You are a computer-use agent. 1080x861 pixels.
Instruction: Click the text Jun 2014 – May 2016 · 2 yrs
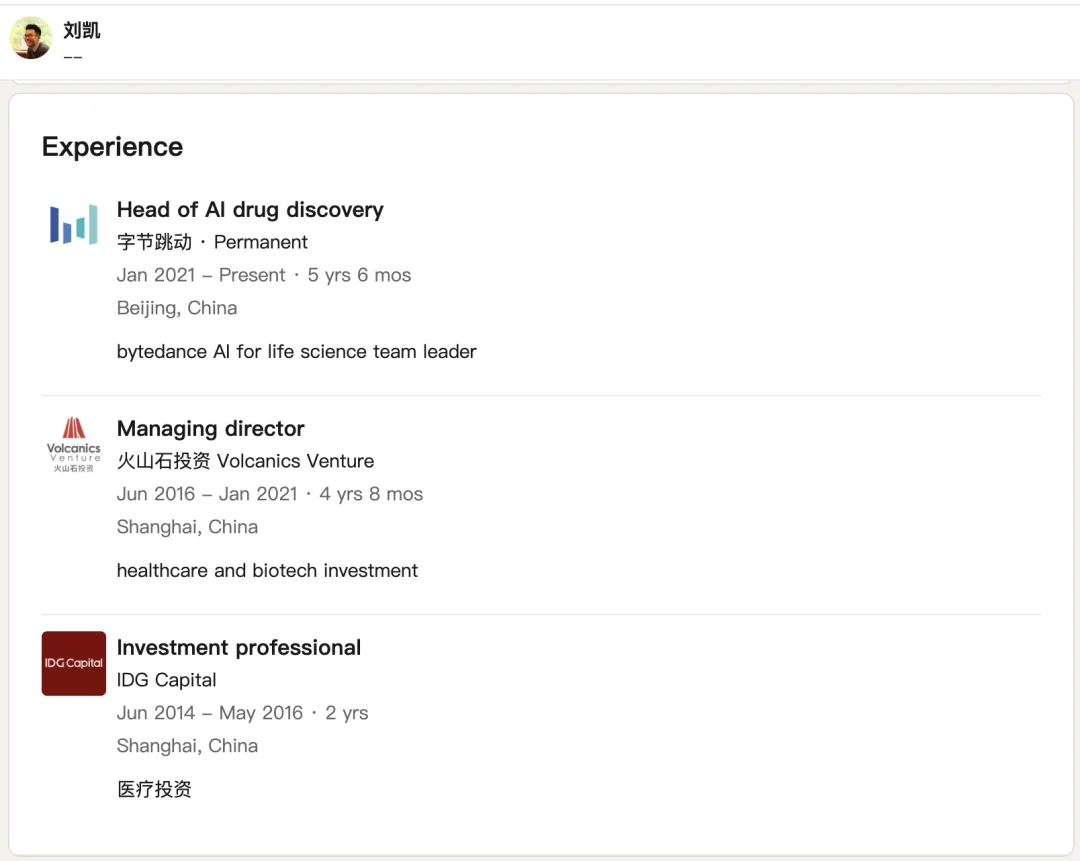coord(242,713)
